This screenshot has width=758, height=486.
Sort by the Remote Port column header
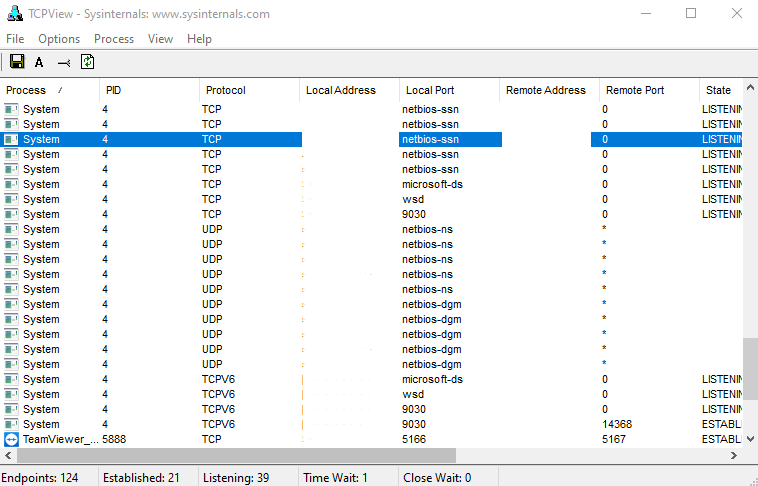650,90
